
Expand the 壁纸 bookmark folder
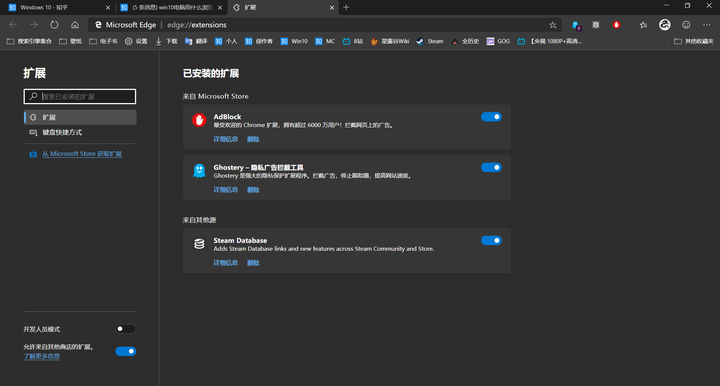point(71,41)
